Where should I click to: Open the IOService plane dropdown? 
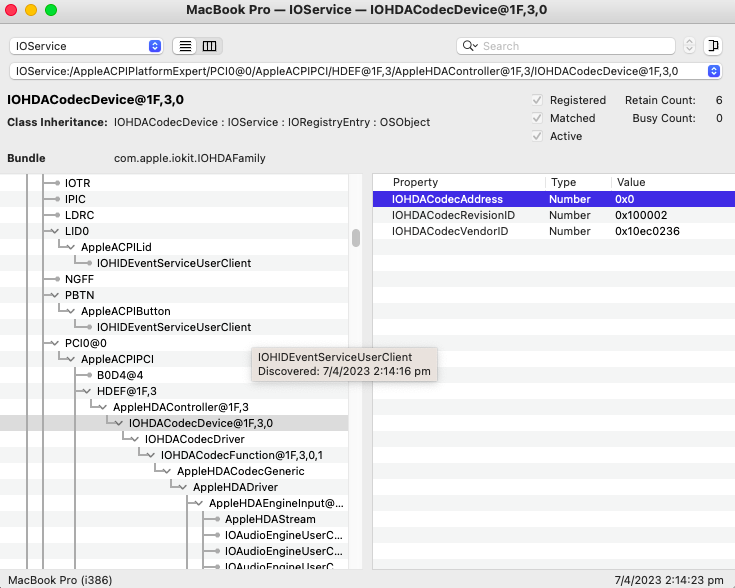[x=86, y=46]
